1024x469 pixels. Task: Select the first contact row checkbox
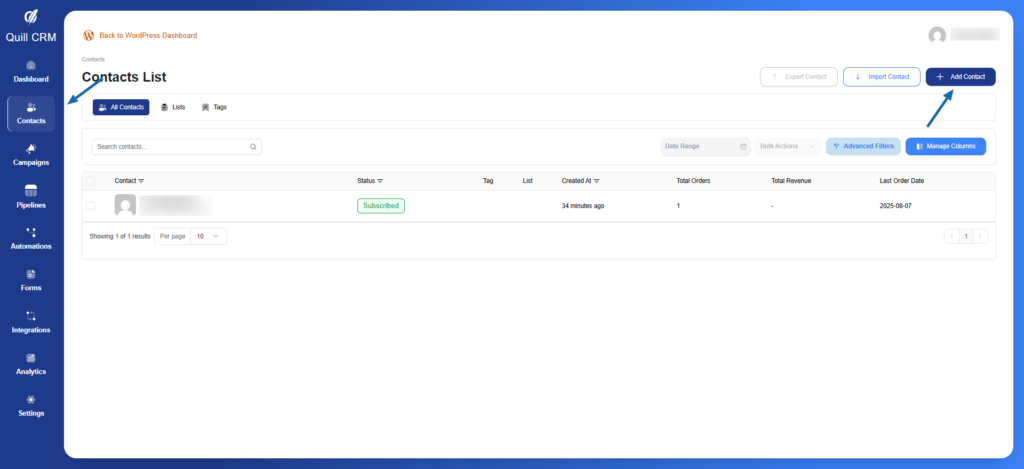click(x=91, y=206)
